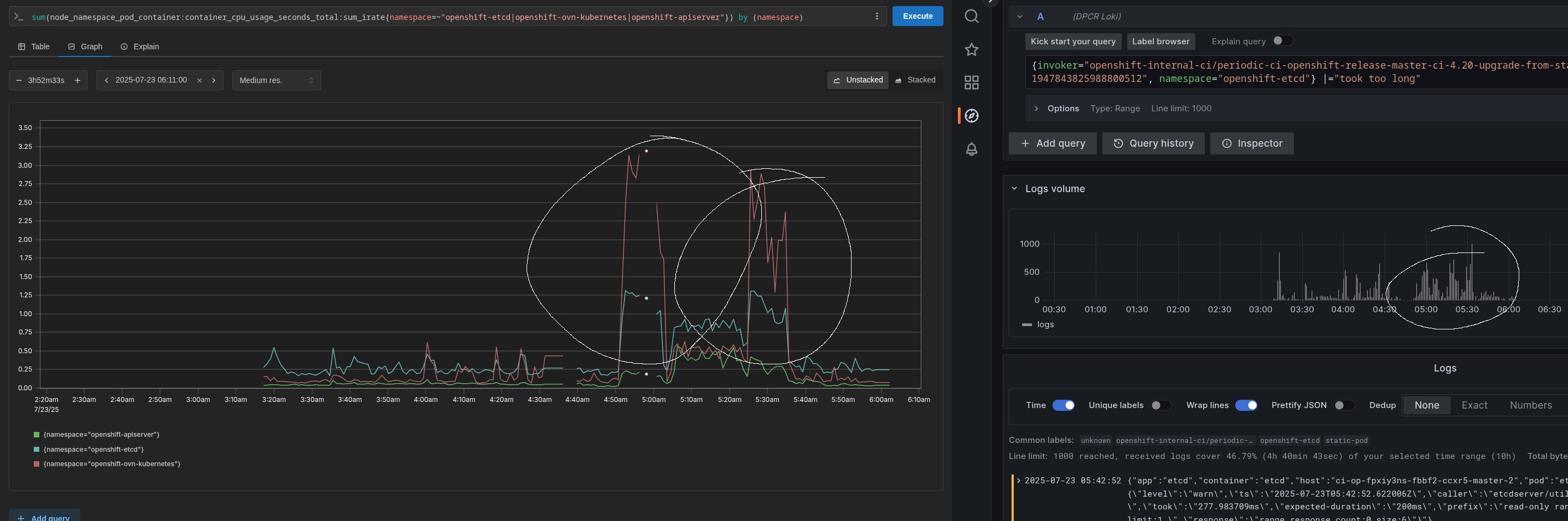Click the Query history button
The image size is (1568, 521).
1153,143
